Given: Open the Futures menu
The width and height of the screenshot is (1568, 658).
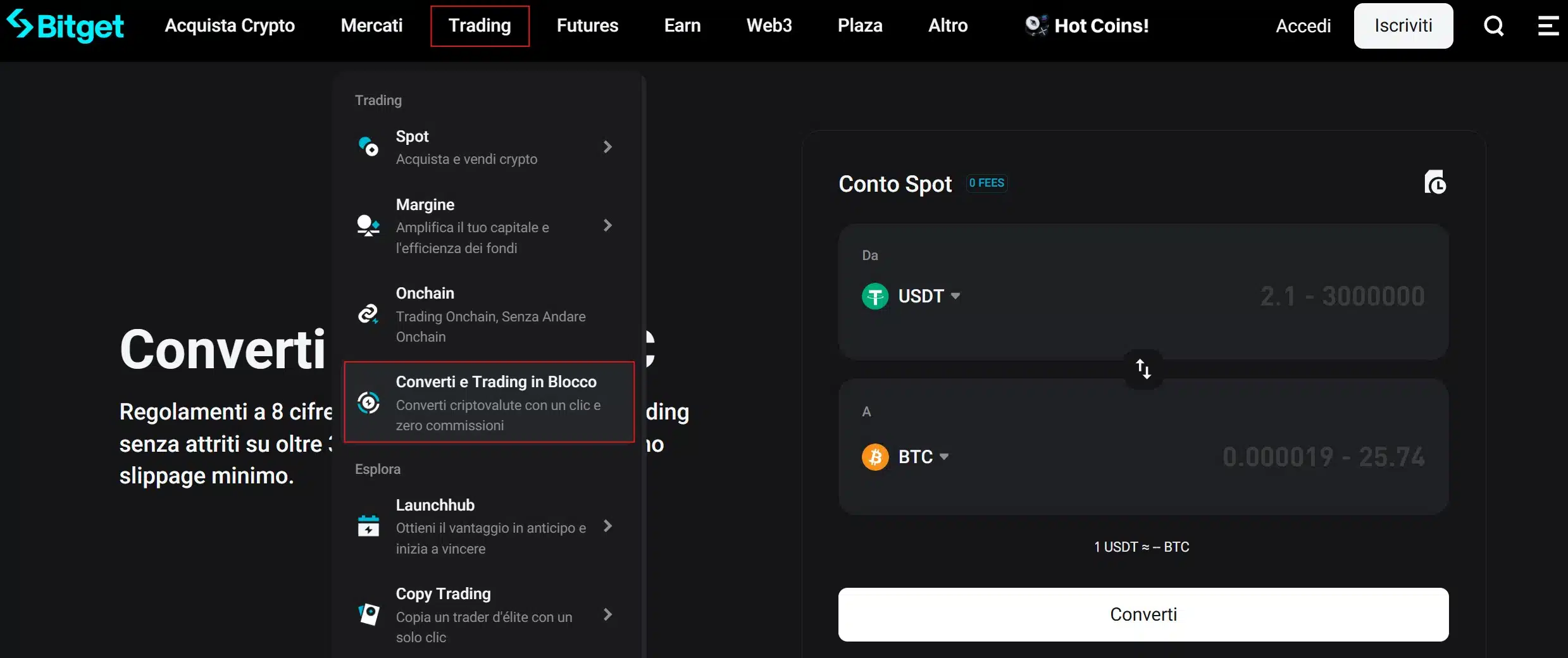Looking at the screenshot, I should 587,26.
